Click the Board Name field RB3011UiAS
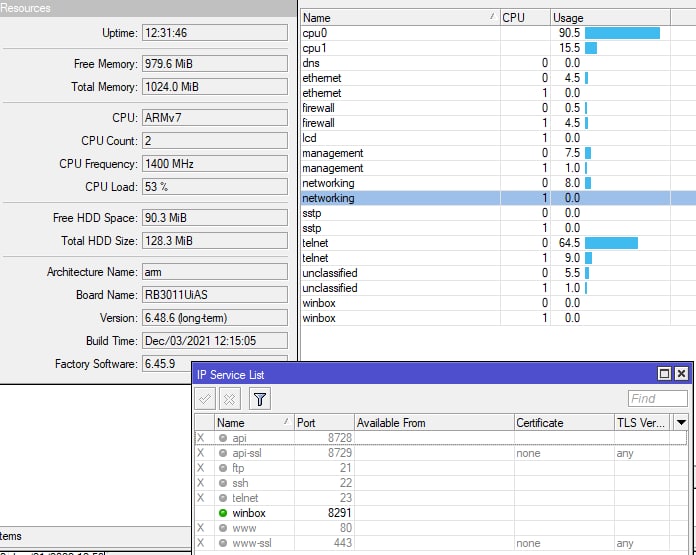 tap(215, 295)
